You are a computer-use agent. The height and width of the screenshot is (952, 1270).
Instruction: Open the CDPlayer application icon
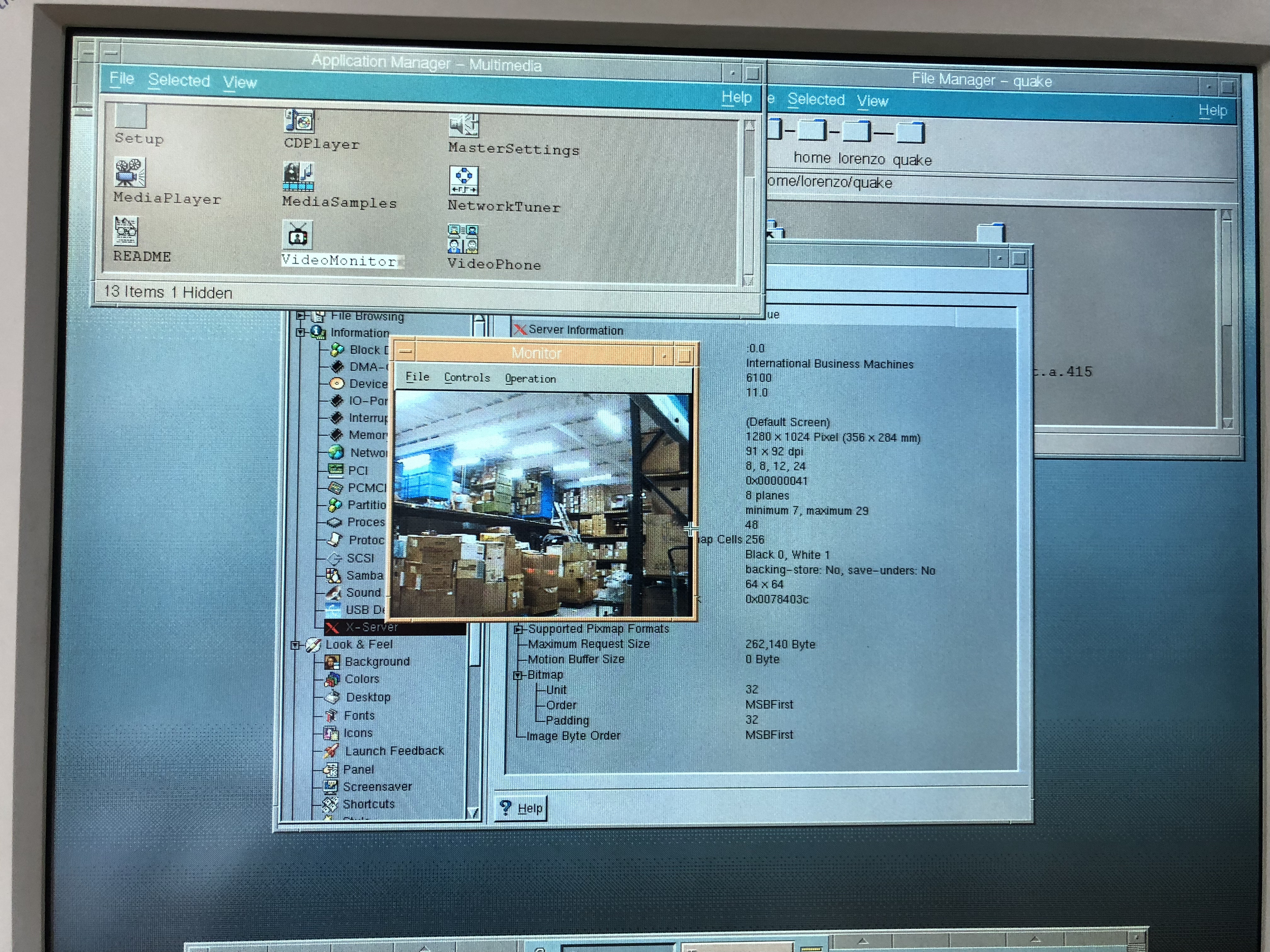tap(299, 121)
